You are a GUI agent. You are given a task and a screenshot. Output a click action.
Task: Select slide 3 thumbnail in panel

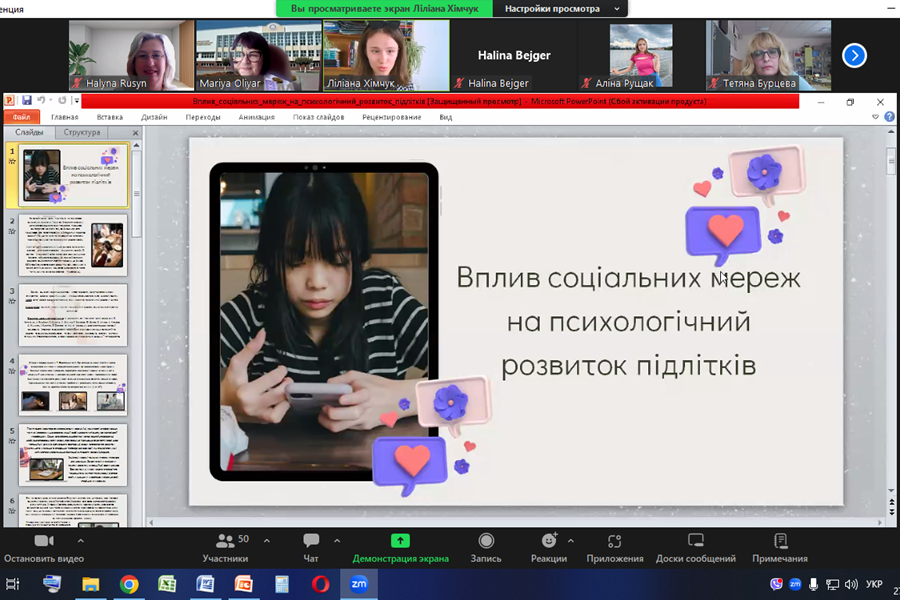[74, 314]
